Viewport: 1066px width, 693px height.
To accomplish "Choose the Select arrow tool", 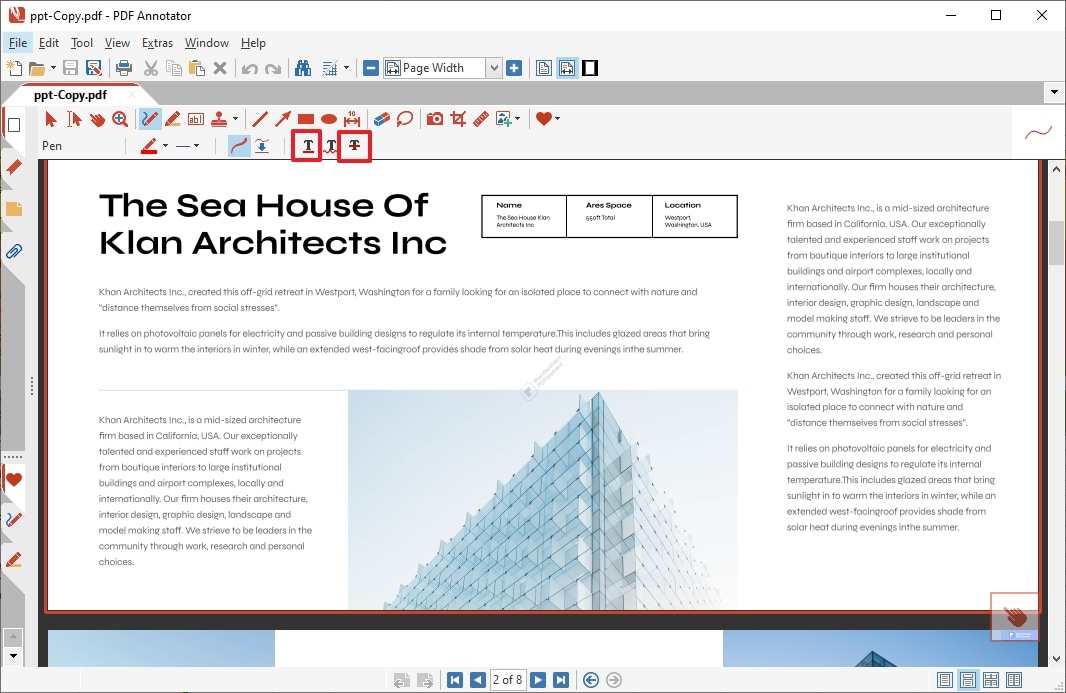I will click(x=51, y=119).
